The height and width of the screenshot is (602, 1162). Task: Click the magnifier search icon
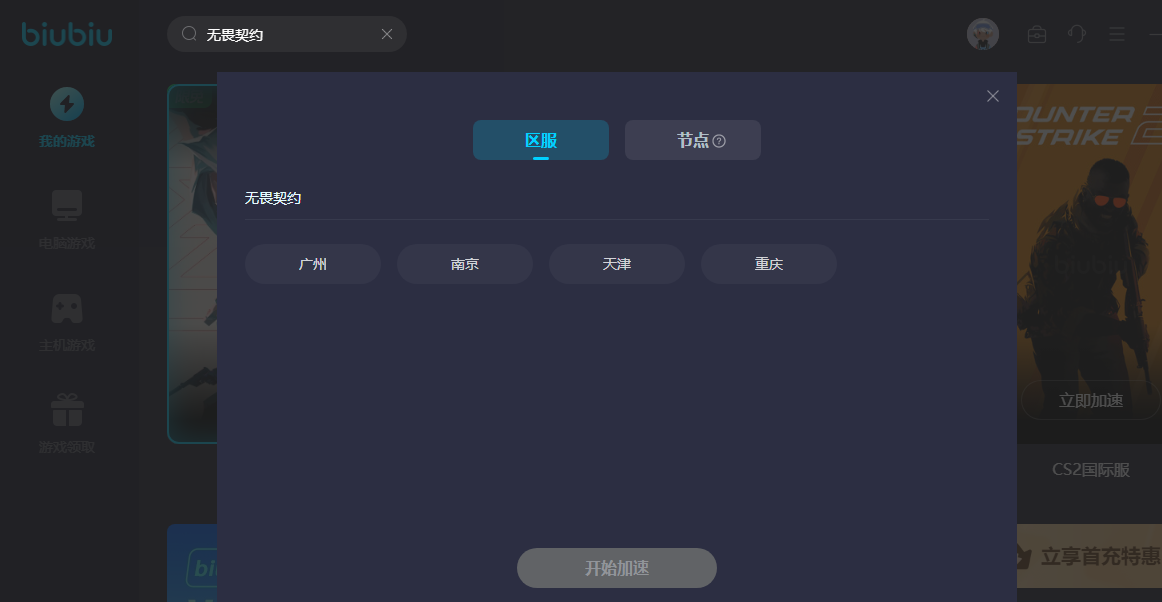(189, 34)
